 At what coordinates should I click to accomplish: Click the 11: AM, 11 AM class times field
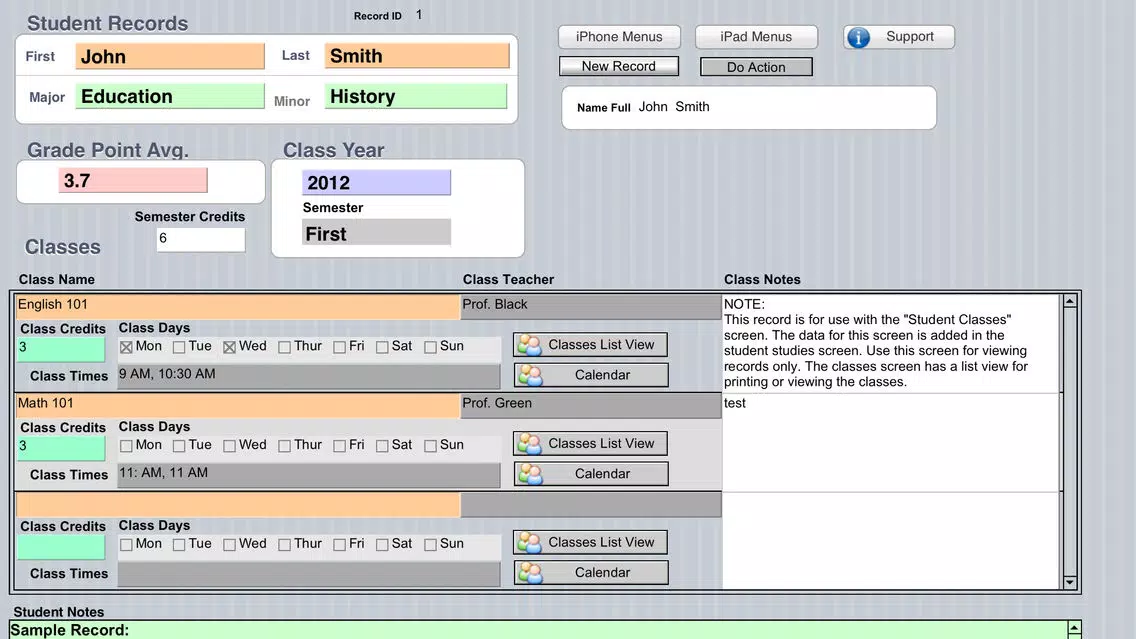tap(309, 474)
